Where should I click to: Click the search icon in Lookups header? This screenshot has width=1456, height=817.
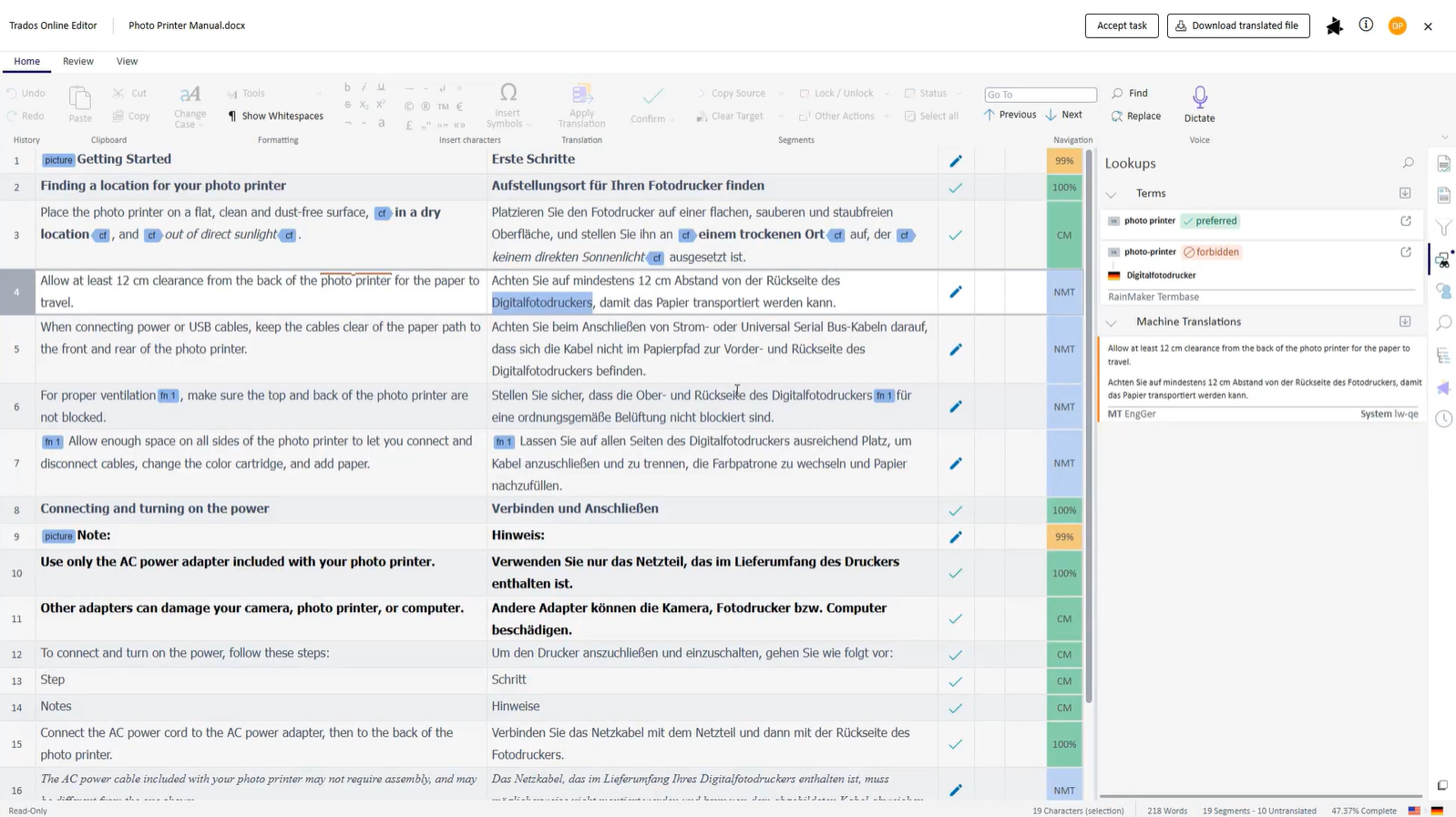click(1409, 163)
